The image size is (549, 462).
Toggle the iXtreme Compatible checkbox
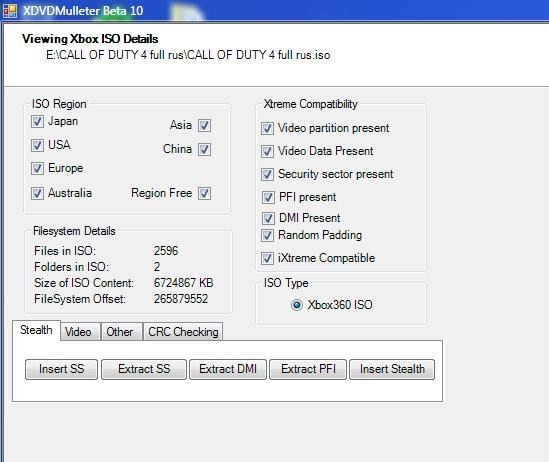[x=267, y=259]
